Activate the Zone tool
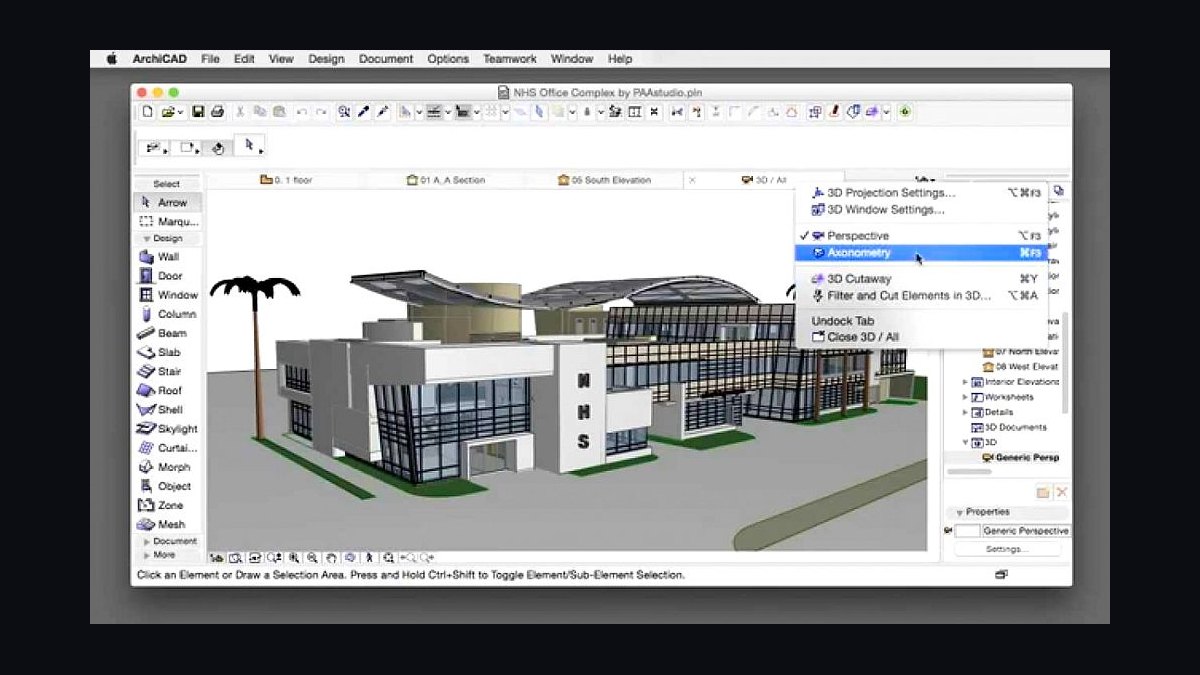This screenshot has height=675, width=1200. point(167,505)
